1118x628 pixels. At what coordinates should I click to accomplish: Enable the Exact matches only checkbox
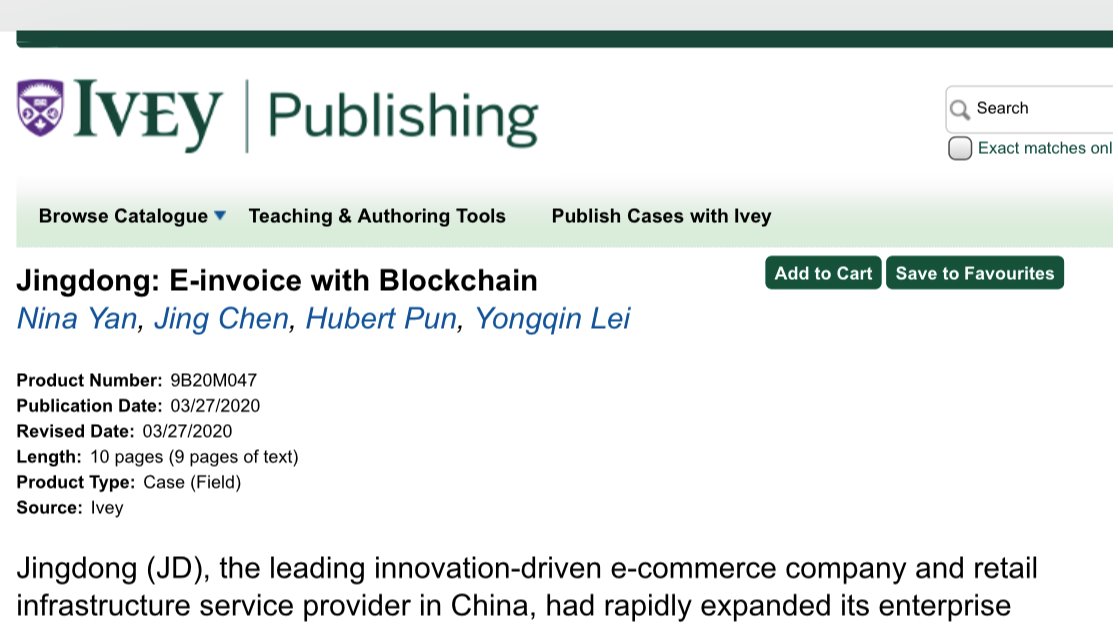(960, 149)
